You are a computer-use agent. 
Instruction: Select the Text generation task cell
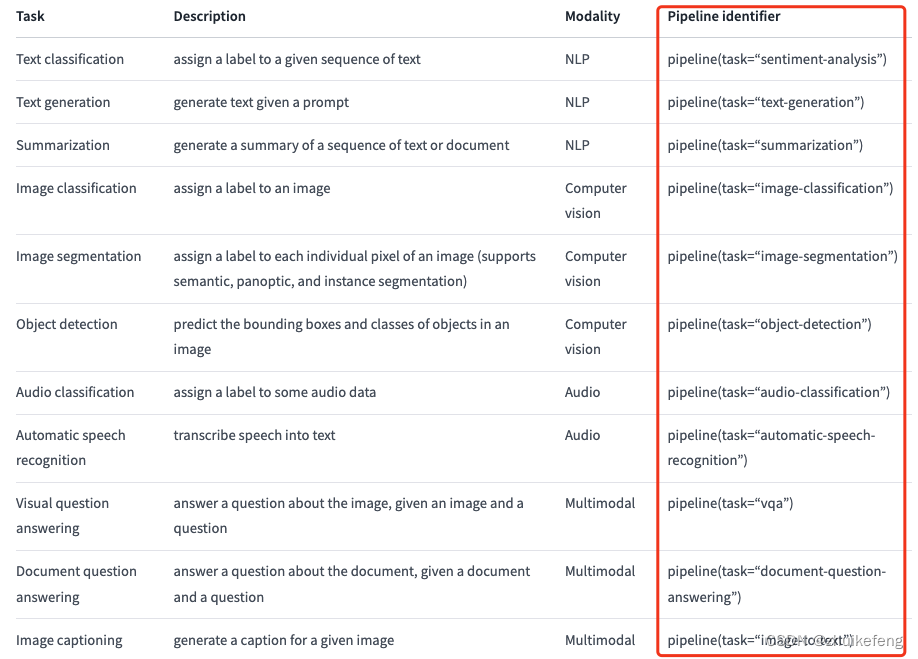coord(63,102)
